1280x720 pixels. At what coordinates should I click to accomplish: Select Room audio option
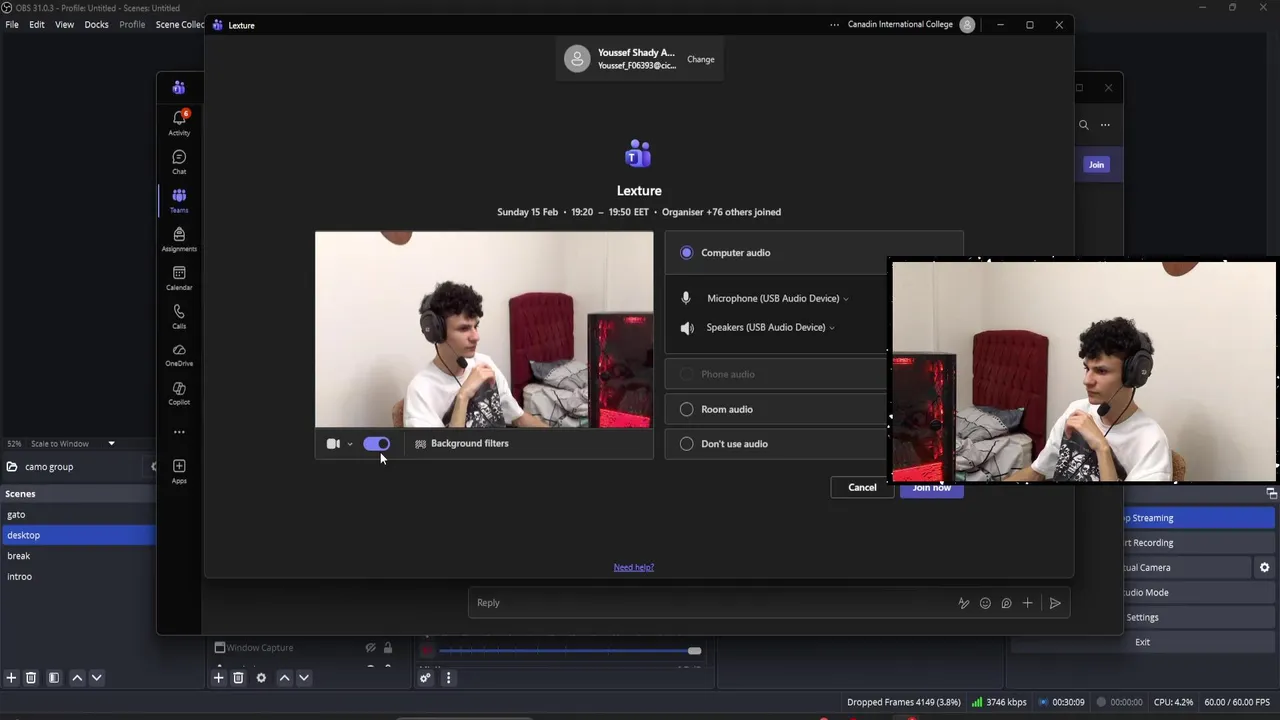pos(686,409)
